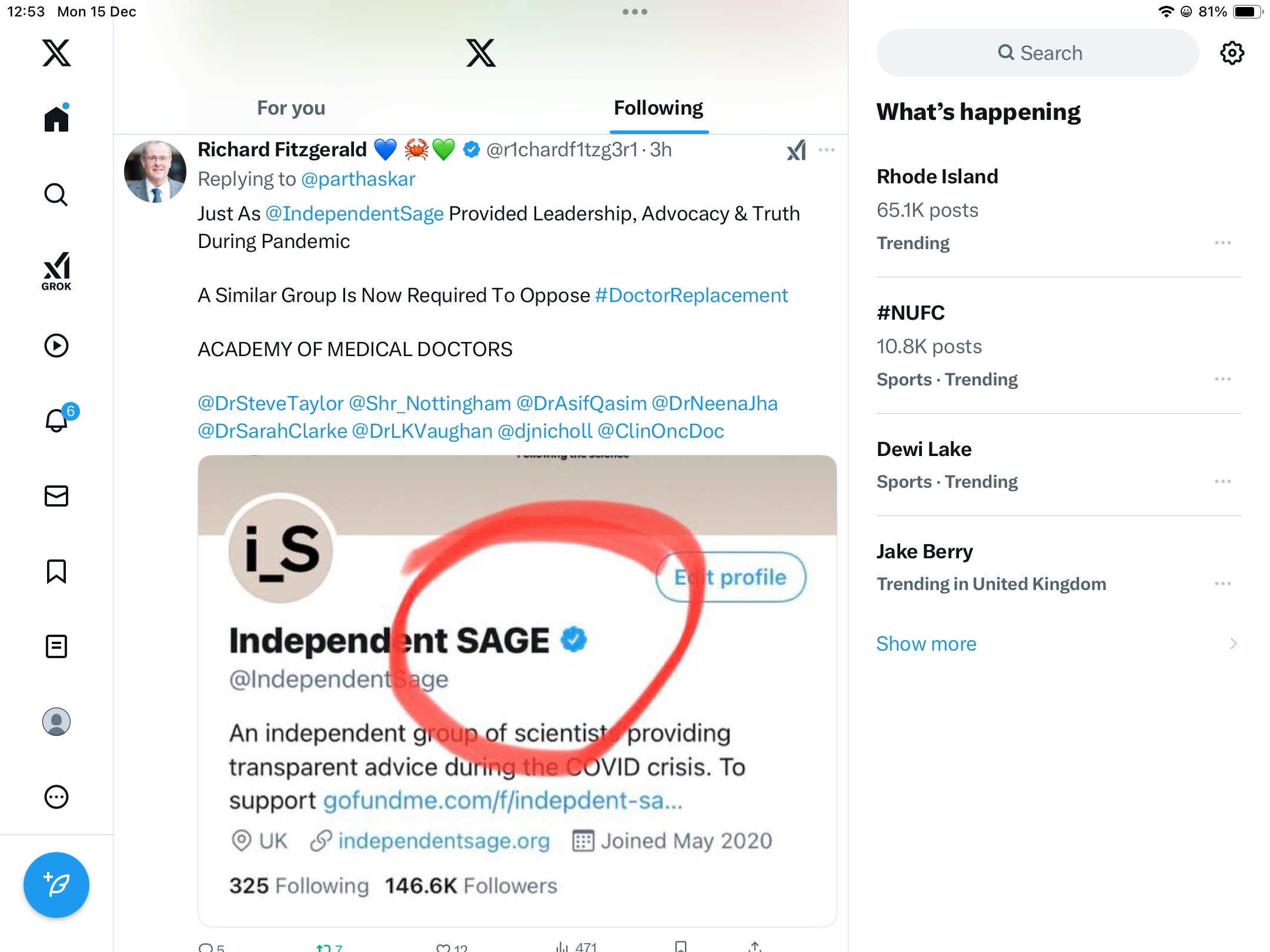
Task: Open Bookmarks from the sidebar
Action: (56, 571)
